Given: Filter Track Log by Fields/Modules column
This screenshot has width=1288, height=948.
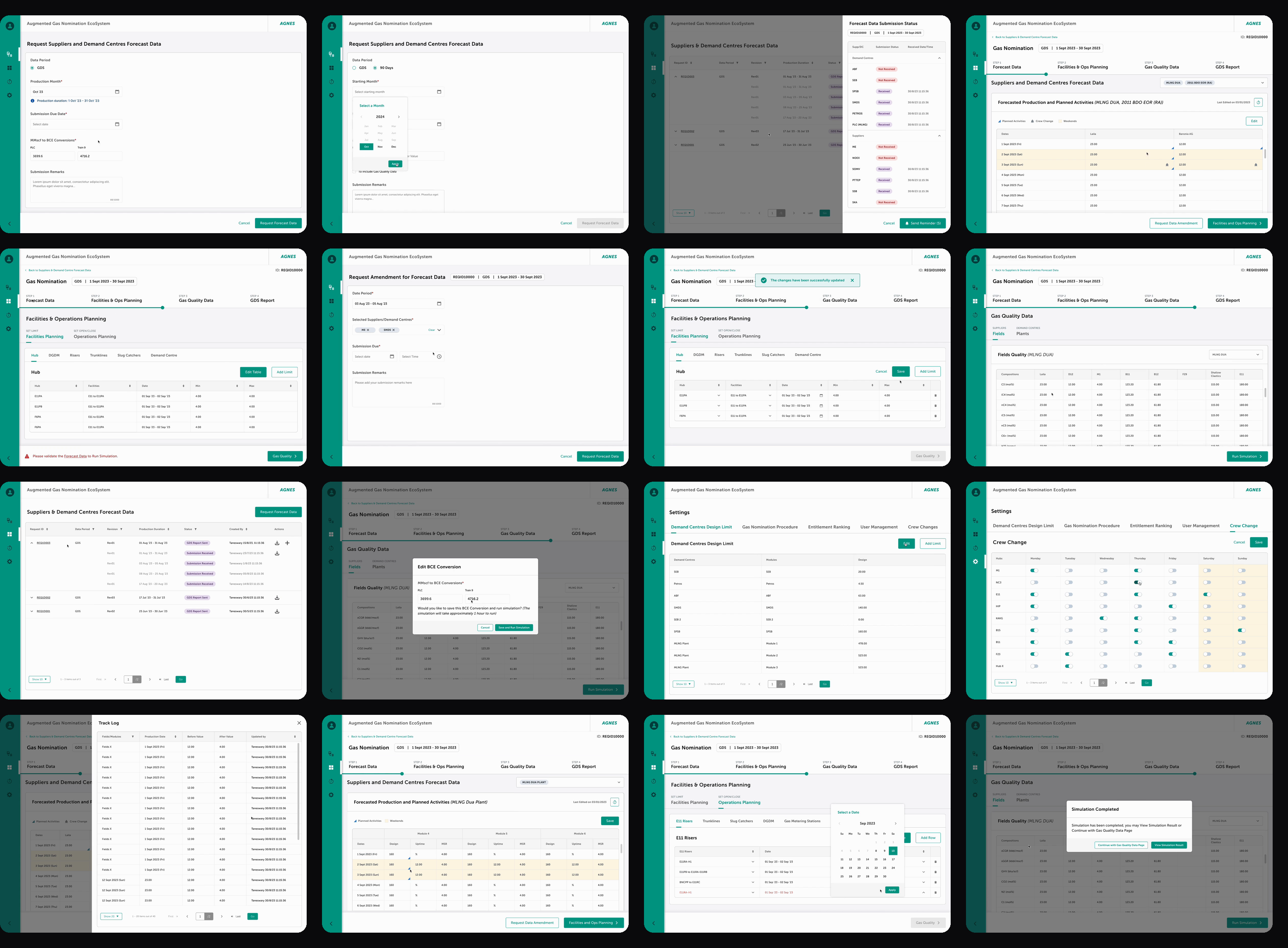Looking at the screenshot, I should coord(133,736).
